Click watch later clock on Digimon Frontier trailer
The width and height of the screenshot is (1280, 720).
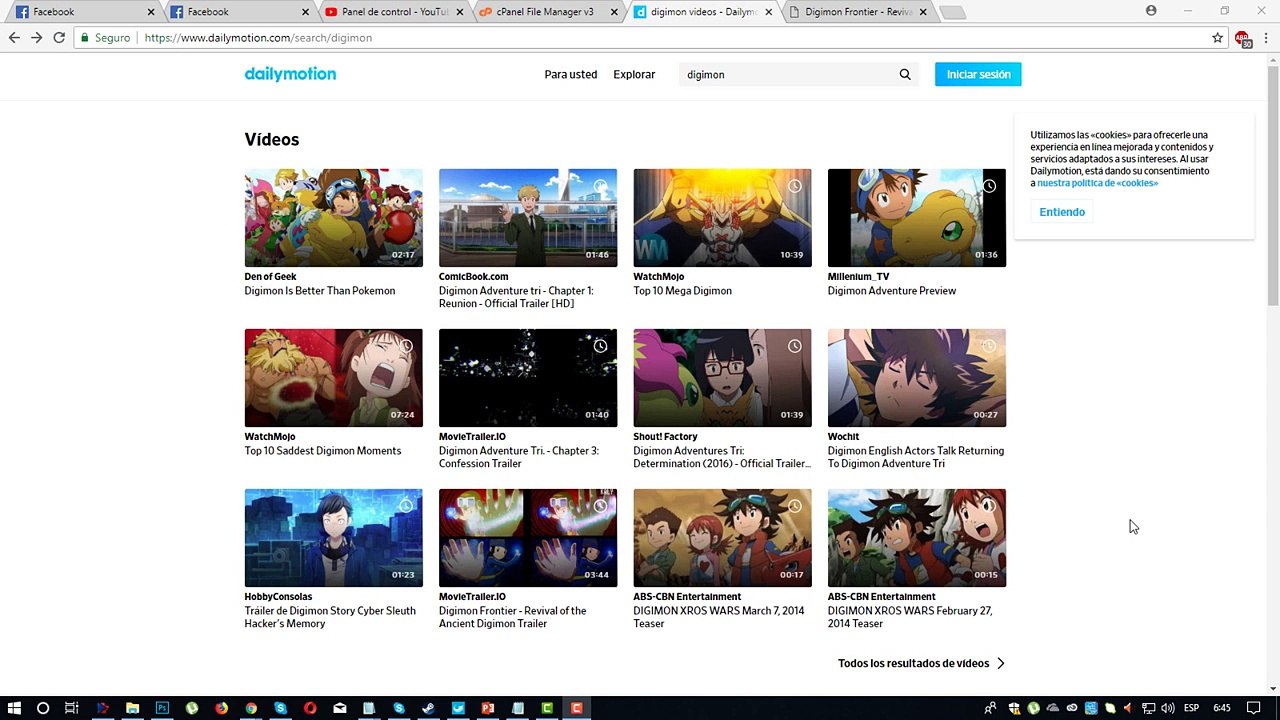point(600,506)
